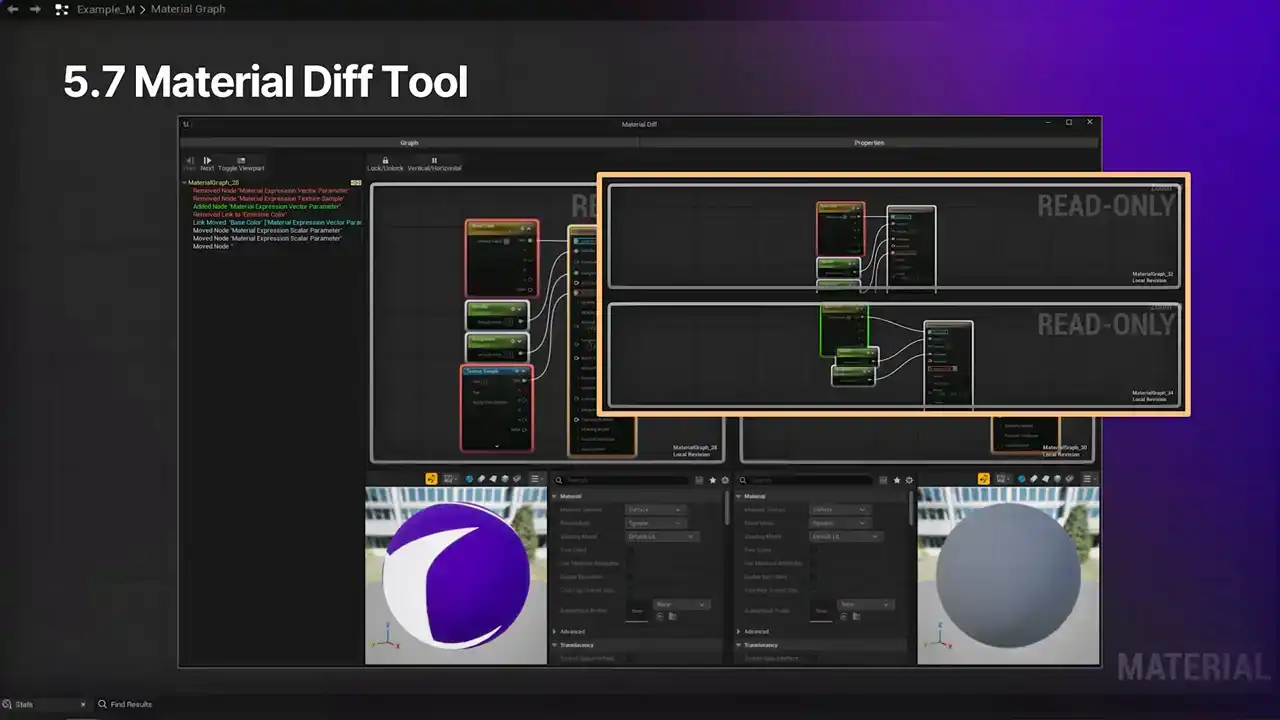Screen dimensions: 1280x720
Task: Click the favorites star in left properties panel
Action: click(713, 480)
